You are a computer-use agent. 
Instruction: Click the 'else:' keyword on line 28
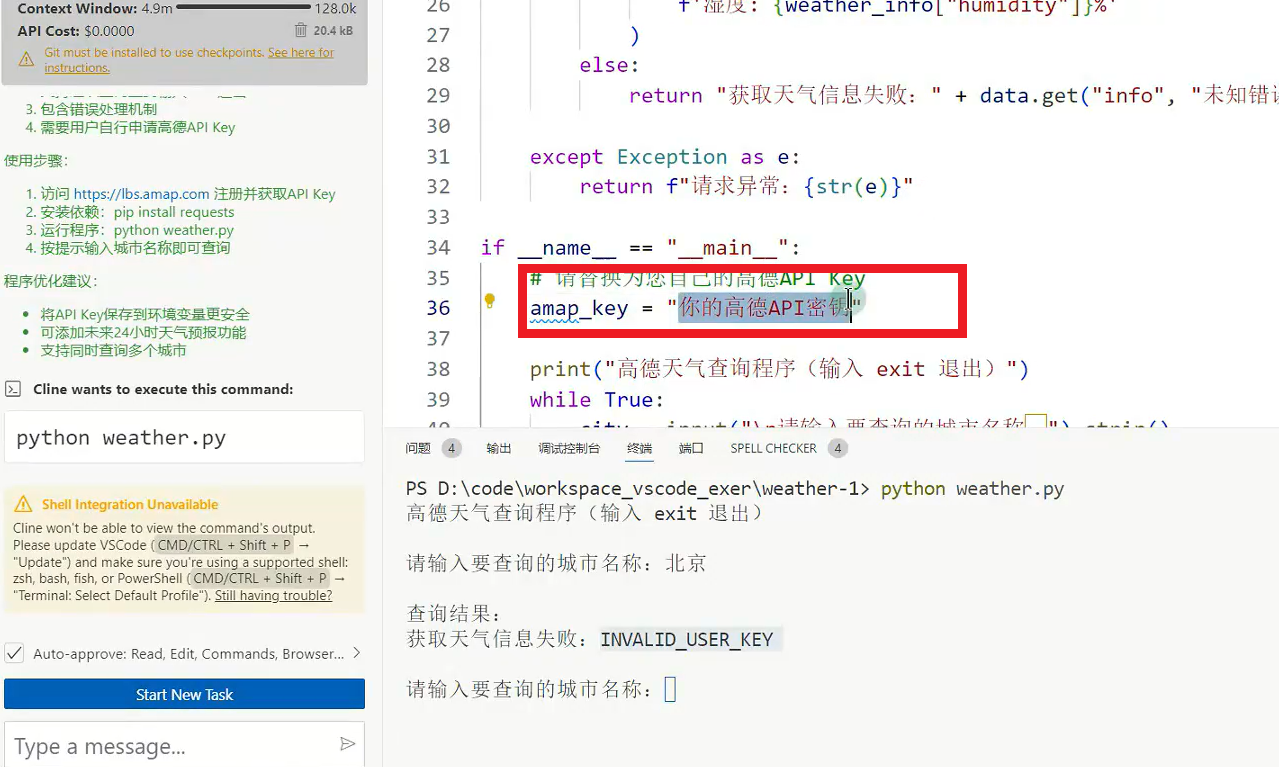click(609, 64)
